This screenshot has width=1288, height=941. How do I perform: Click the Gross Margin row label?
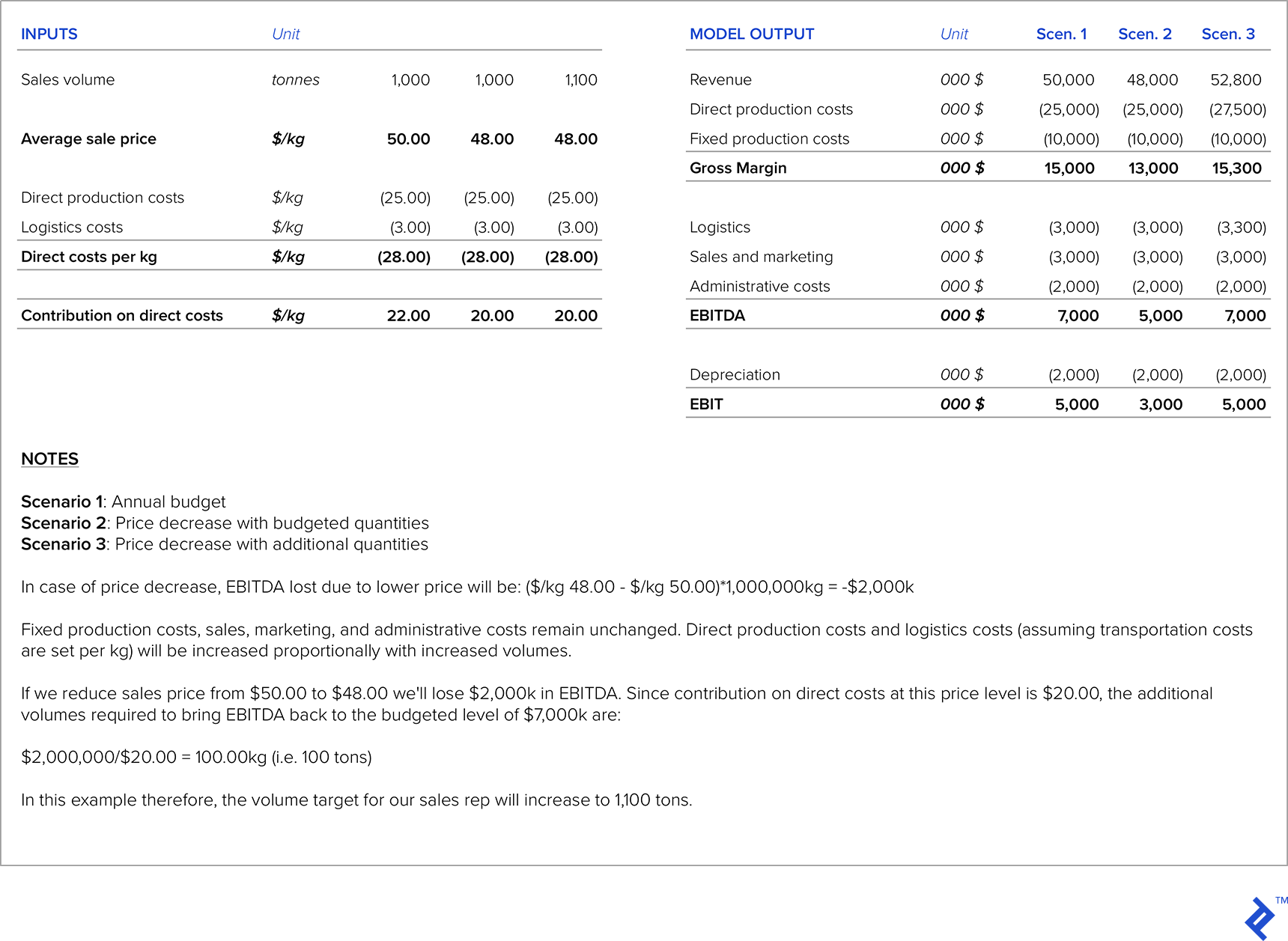[x=738, y=168]
